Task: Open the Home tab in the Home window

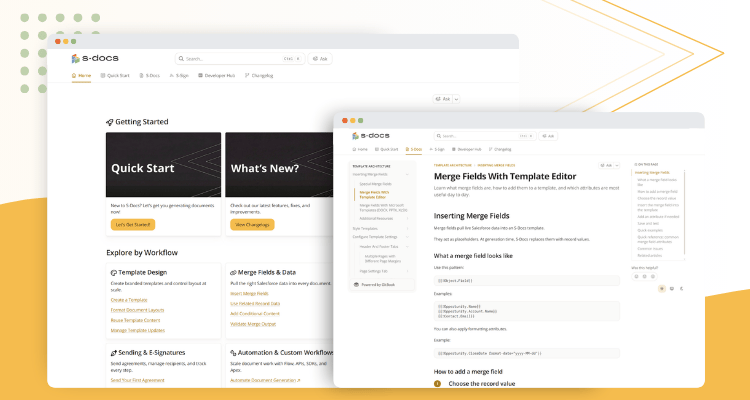Action: [x=81, y=76]
